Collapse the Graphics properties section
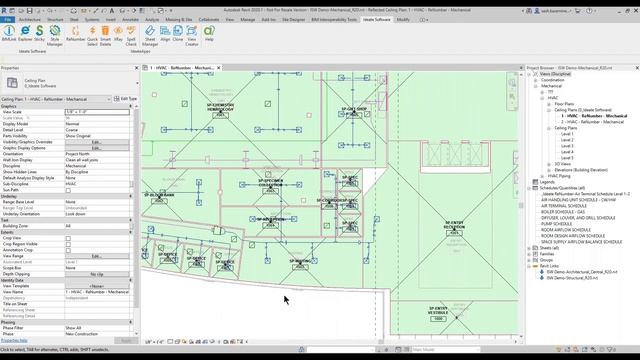Image resolution: width=640 pixels, height=360 pixels. click(x=131, y=106)
